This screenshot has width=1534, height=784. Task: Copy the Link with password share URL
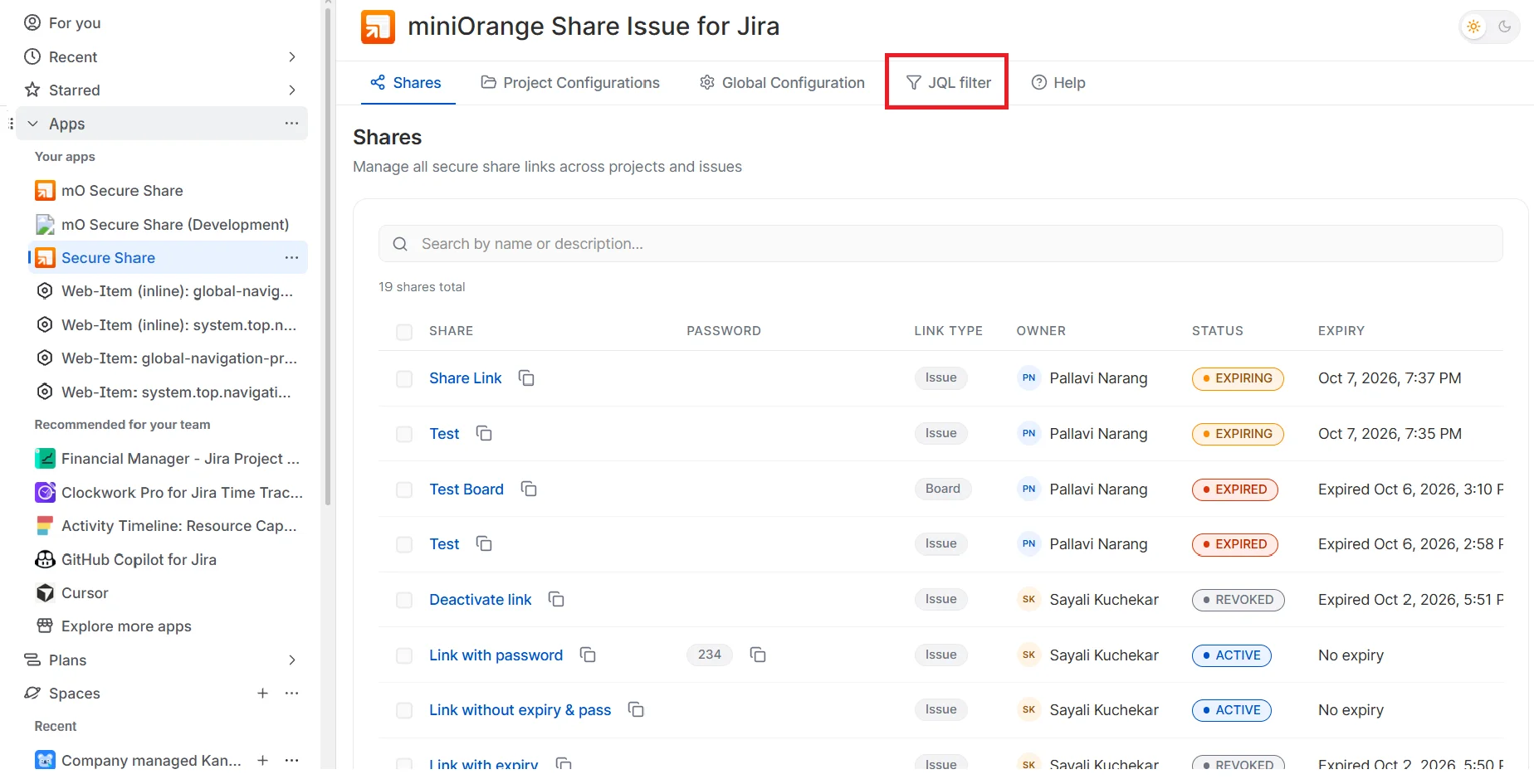(x=588, y=655)
